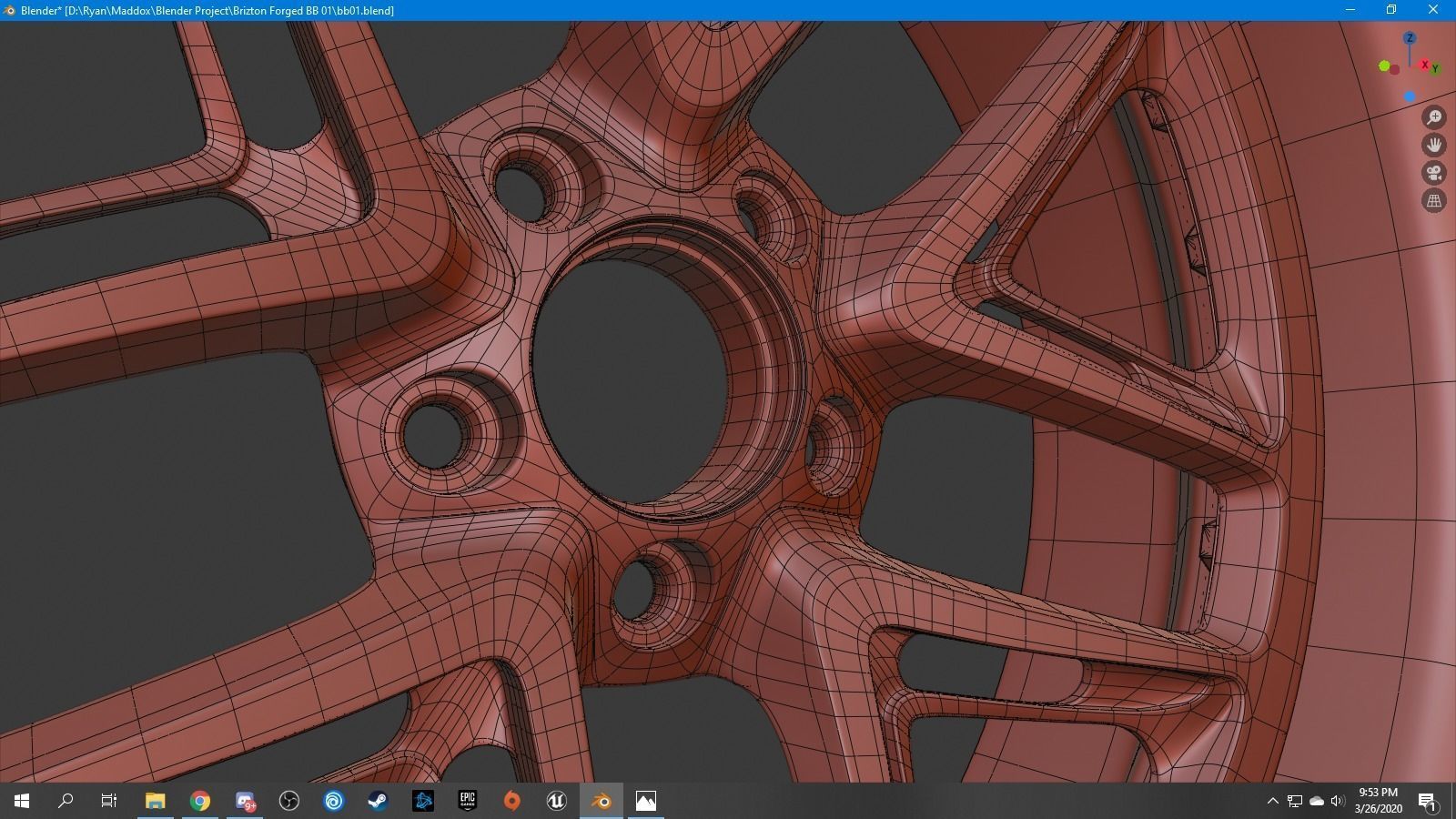
Task: Open network settings from the system tray
Action: 1295,801
